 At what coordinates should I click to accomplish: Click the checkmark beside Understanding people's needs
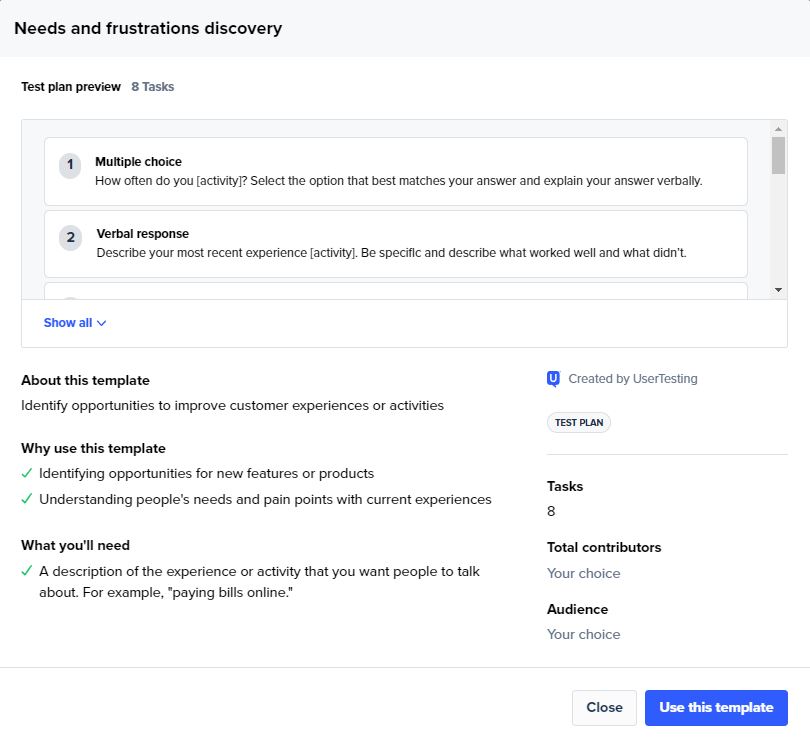pos(27,499)
